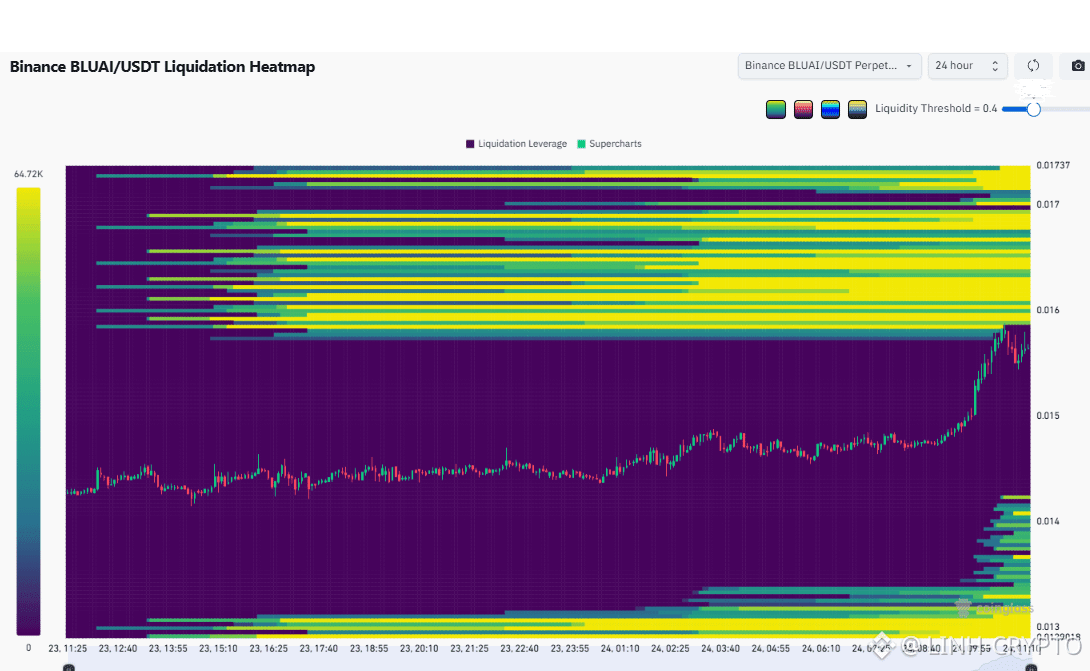Click the 23, 18:55 time axis label
This screenshot has width=1090, height=671.
pyautogui.click(x=368, y=648)
